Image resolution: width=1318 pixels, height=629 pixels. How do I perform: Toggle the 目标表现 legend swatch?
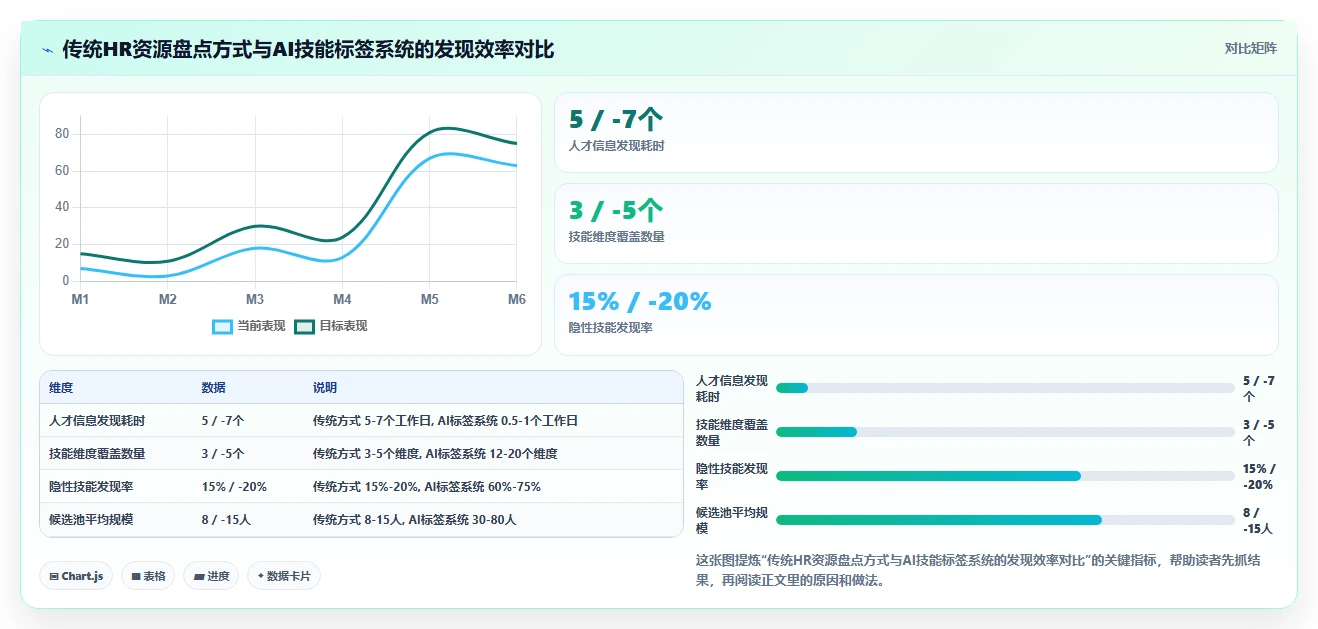(304, 326)
